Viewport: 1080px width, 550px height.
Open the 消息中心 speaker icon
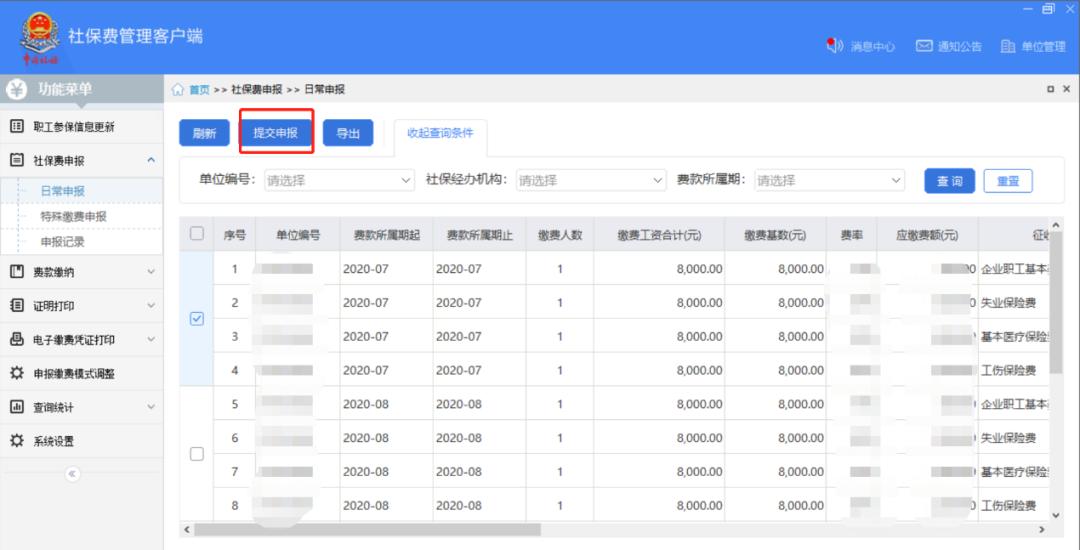coord(834,46)
